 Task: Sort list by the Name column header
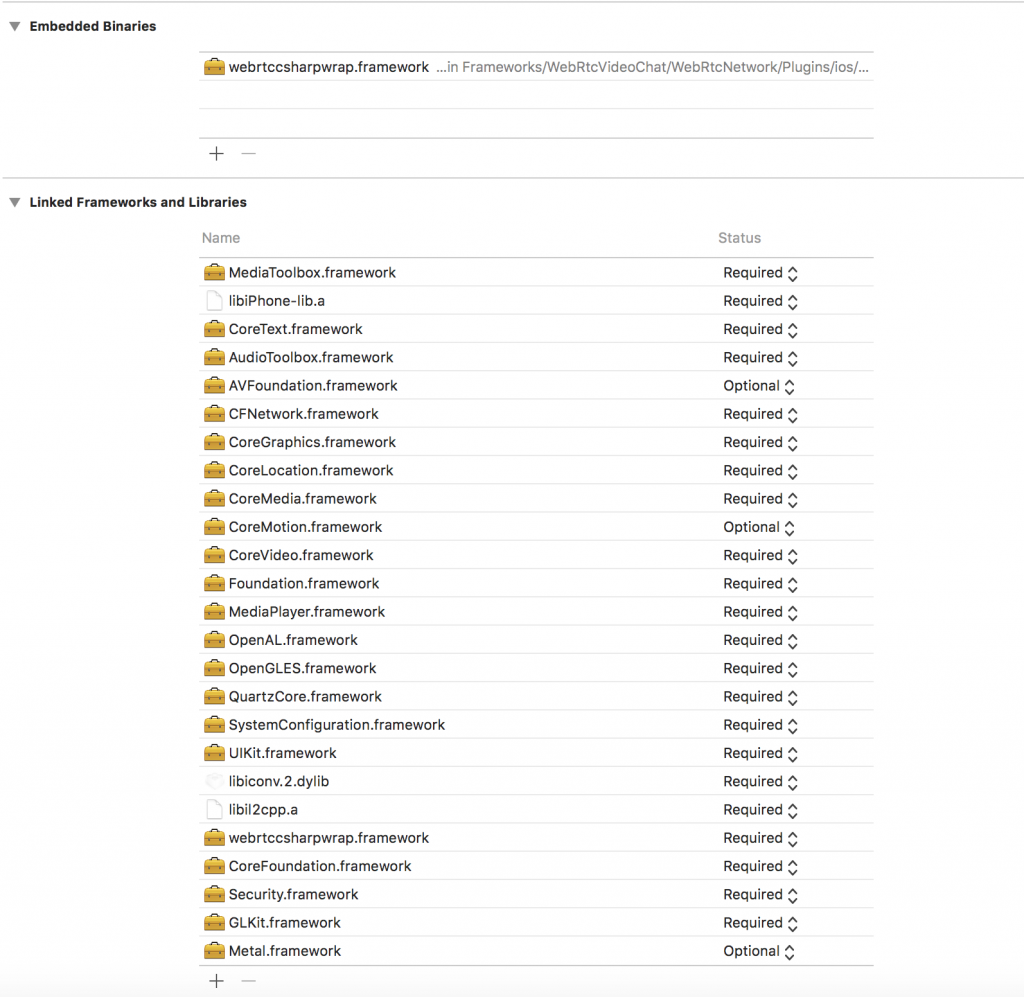[221, 238]
